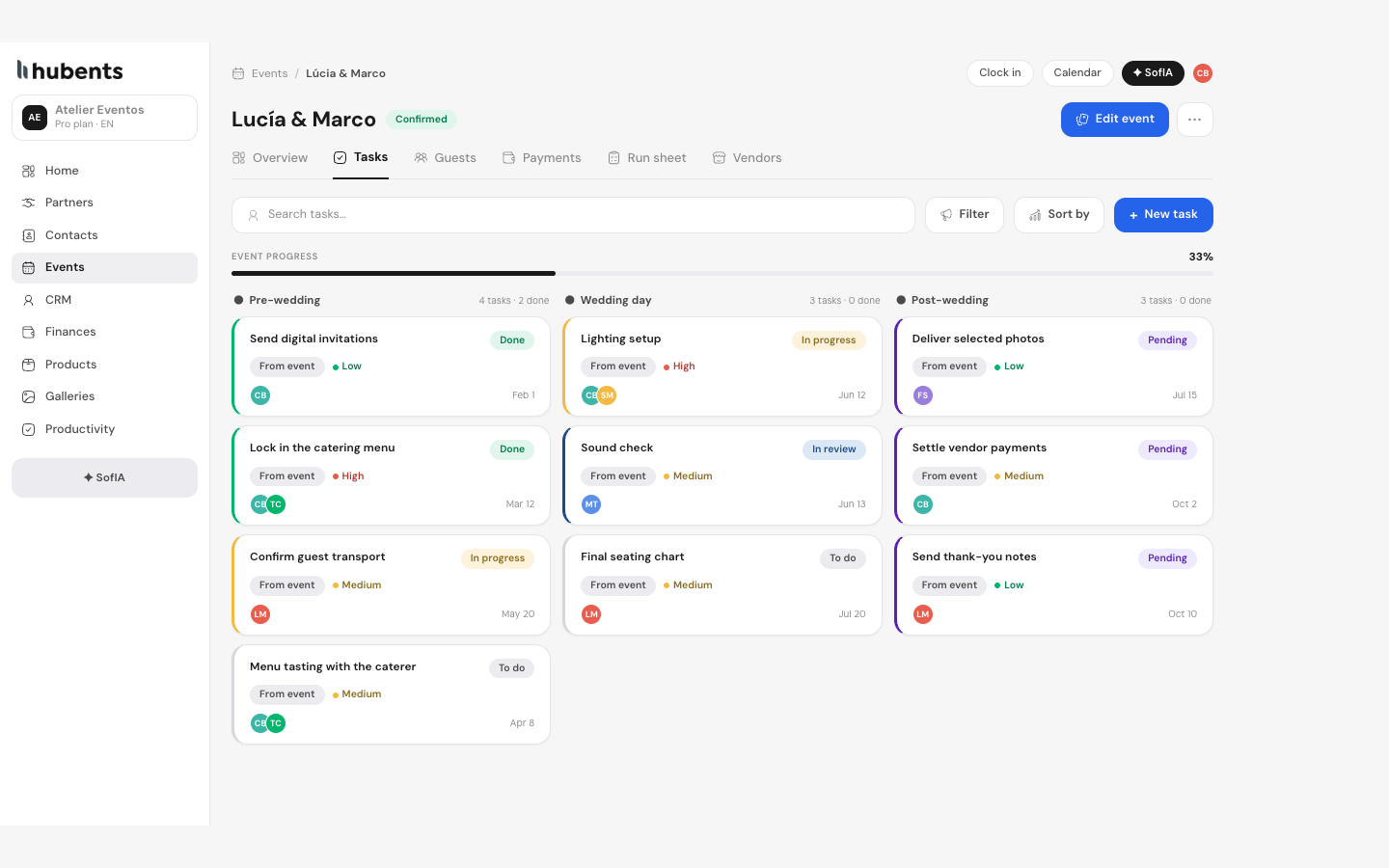Open Lock in the catering menu task
Image resolution: width=1389 pixels, height=868 pixels.
[391, 475]
